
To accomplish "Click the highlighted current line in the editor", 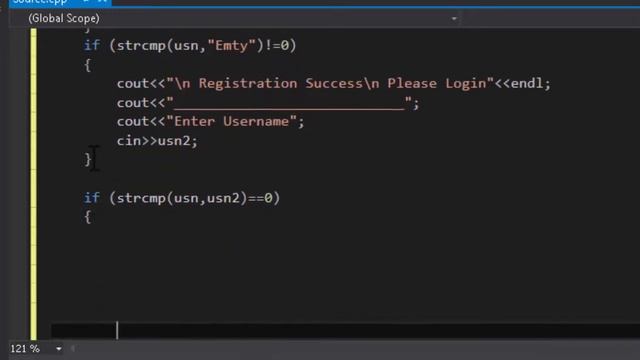I will (345, 331).
